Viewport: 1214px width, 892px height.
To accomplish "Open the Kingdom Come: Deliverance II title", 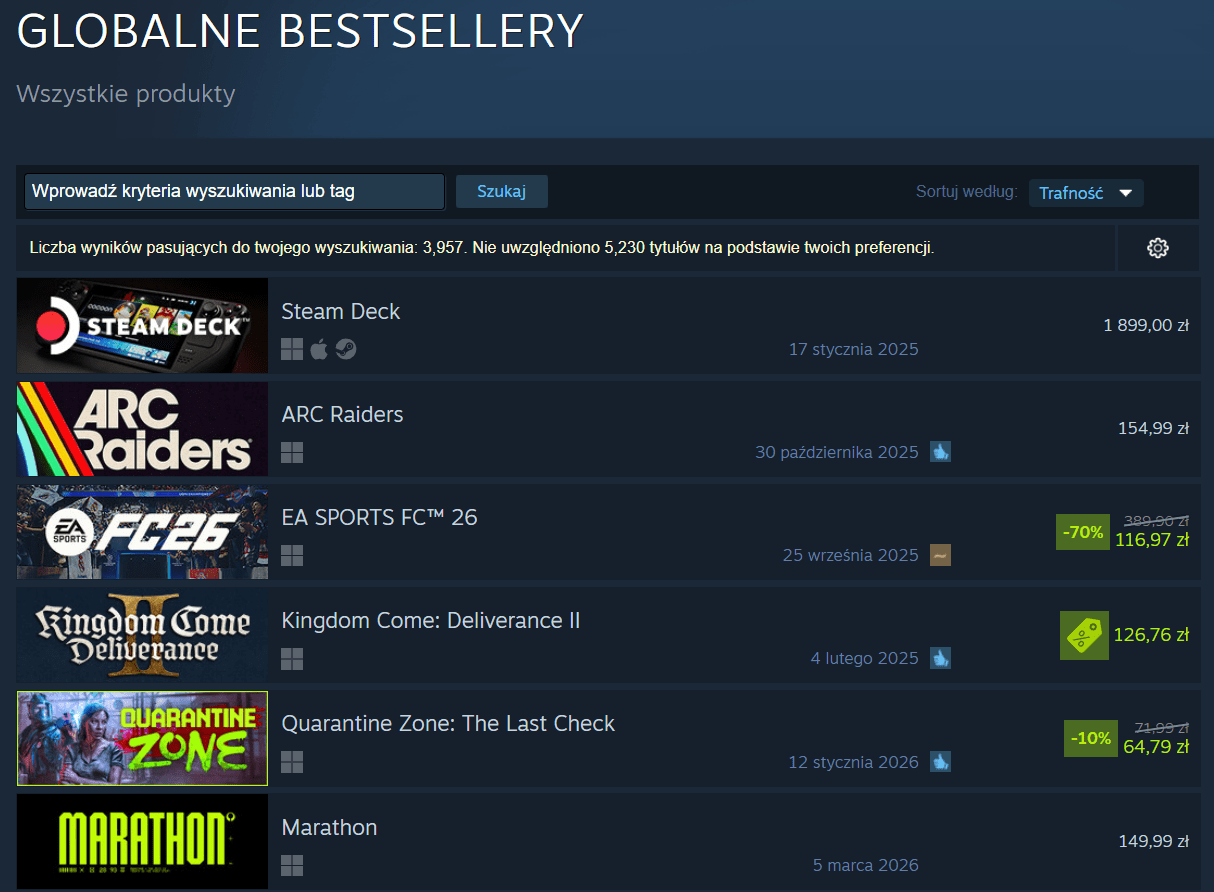I will [431, 621].
